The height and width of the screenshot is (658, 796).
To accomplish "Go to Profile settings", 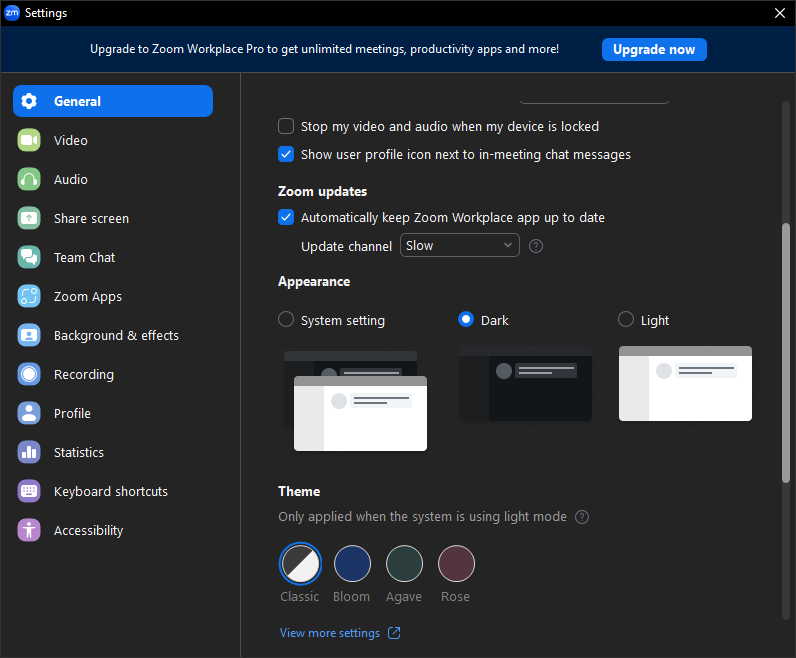I will click(113, 413).
